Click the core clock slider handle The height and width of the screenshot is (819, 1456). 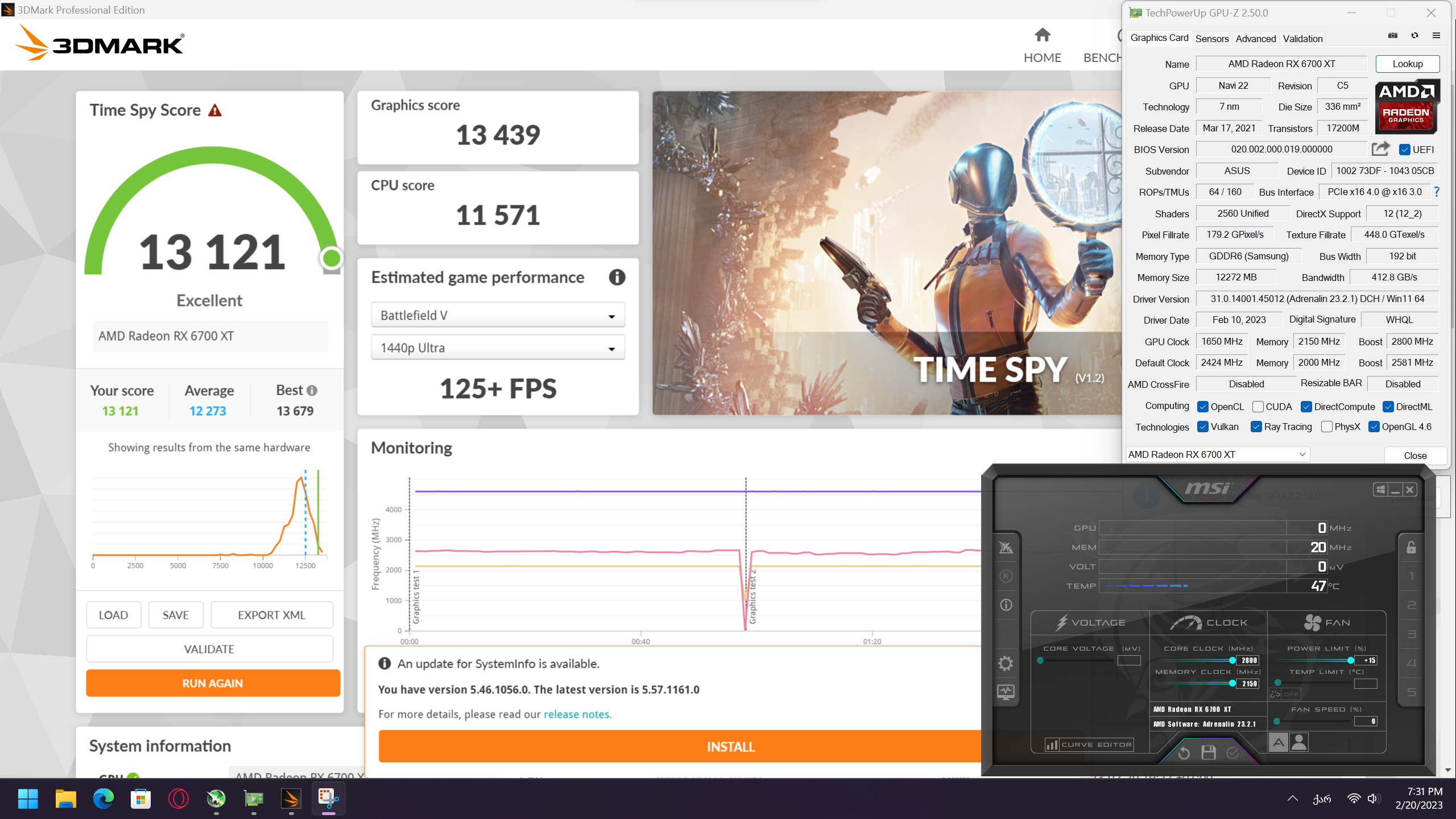pyautogui.click(x=1232, y=660)
